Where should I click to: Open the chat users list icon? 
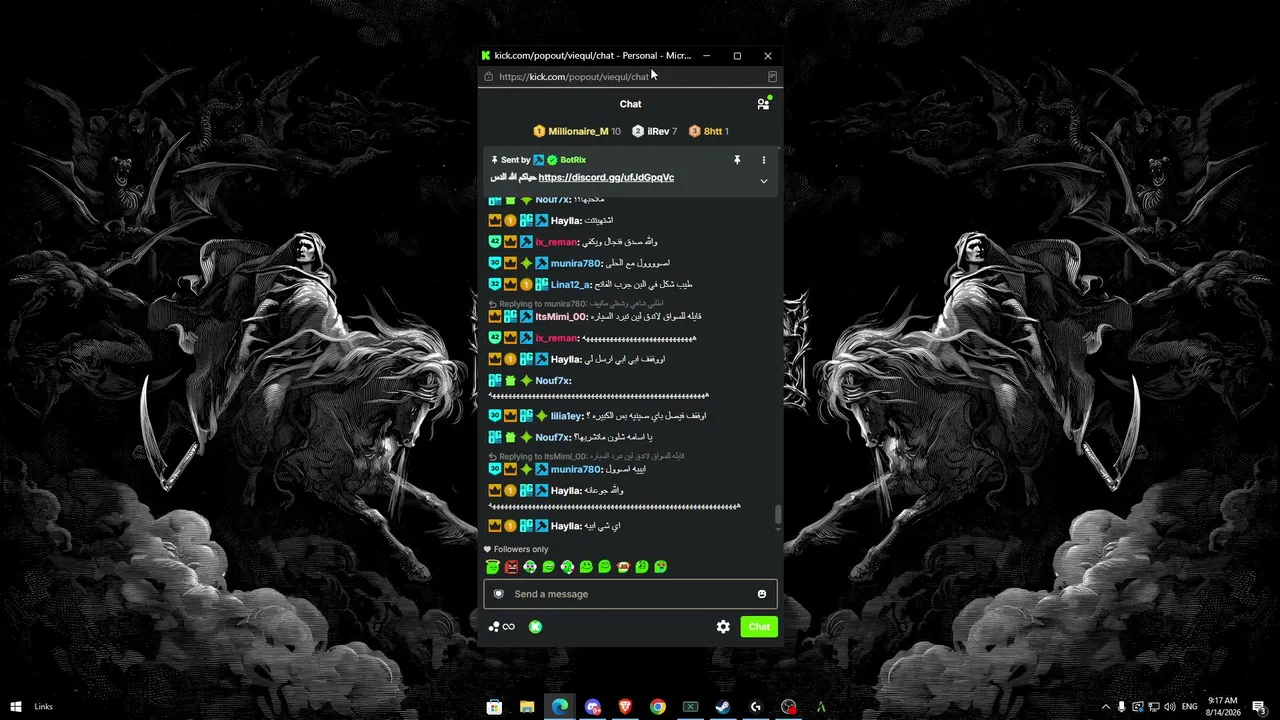[763, 104]
